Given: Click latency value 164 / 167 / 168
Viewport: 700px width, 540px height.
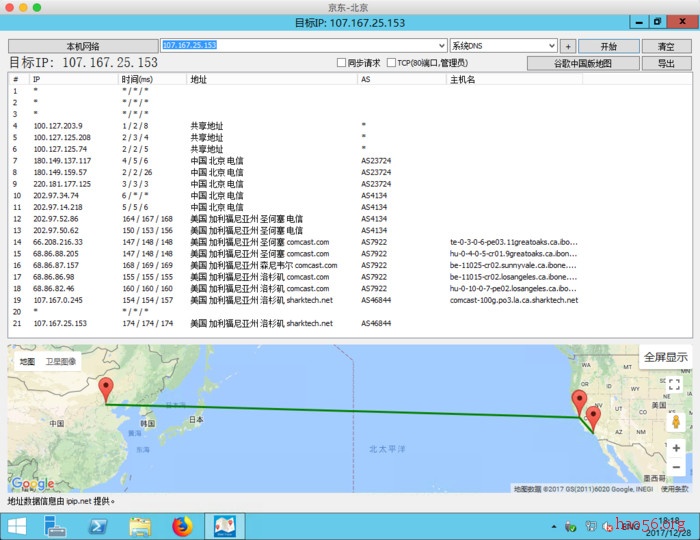Looking at the screenshot, I should coord(147,219).
